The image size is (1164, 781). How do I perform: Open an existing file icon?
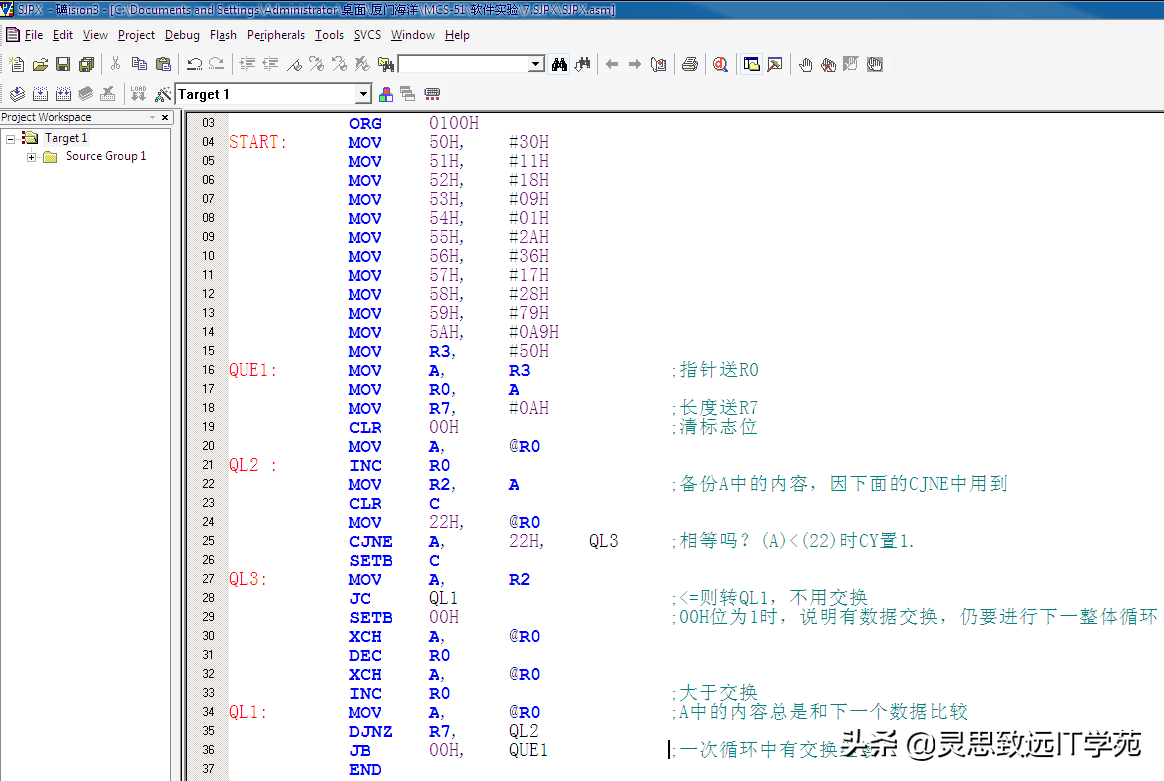(40, 65)
